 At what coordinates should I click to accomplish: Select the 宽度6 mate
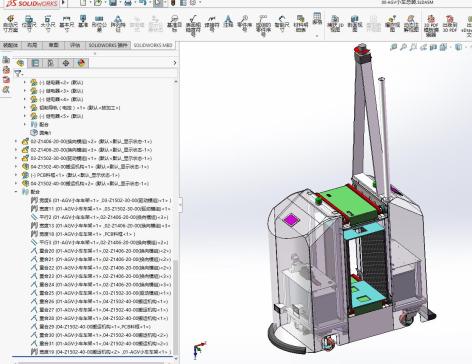[101, 200]
